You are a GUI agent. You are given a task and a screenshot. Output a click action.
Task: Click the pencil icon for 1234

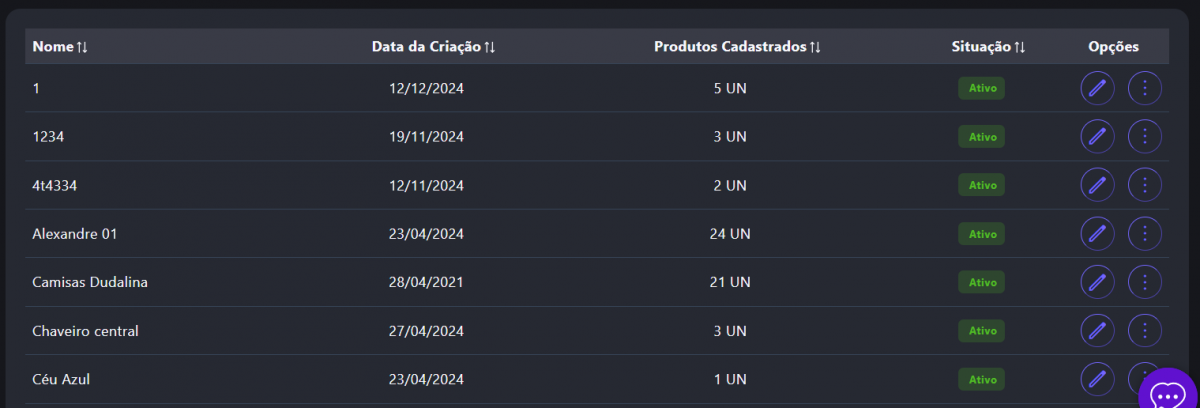(x=1097, y=136)
